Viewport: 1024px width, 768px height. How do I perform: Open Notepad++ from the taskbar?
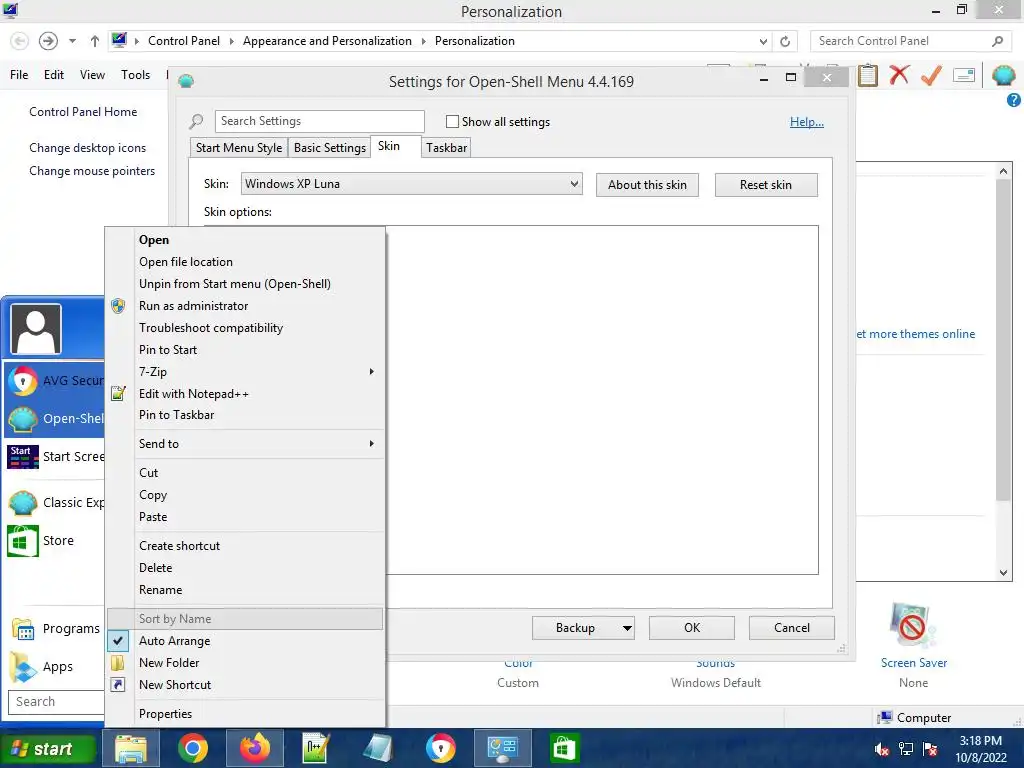(x=316, y=748)
